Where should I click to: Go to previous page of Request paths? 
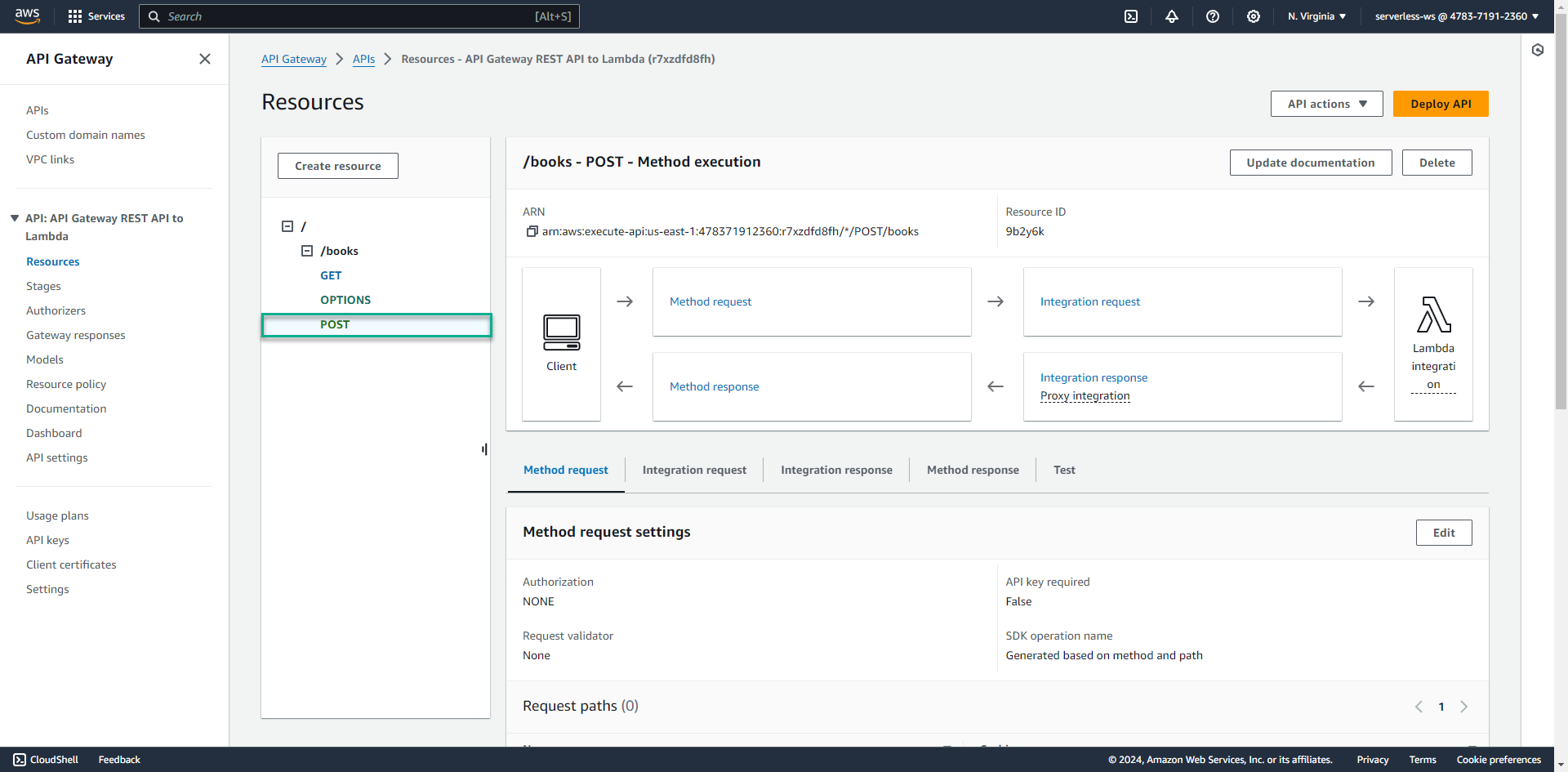pos(1419,707)
